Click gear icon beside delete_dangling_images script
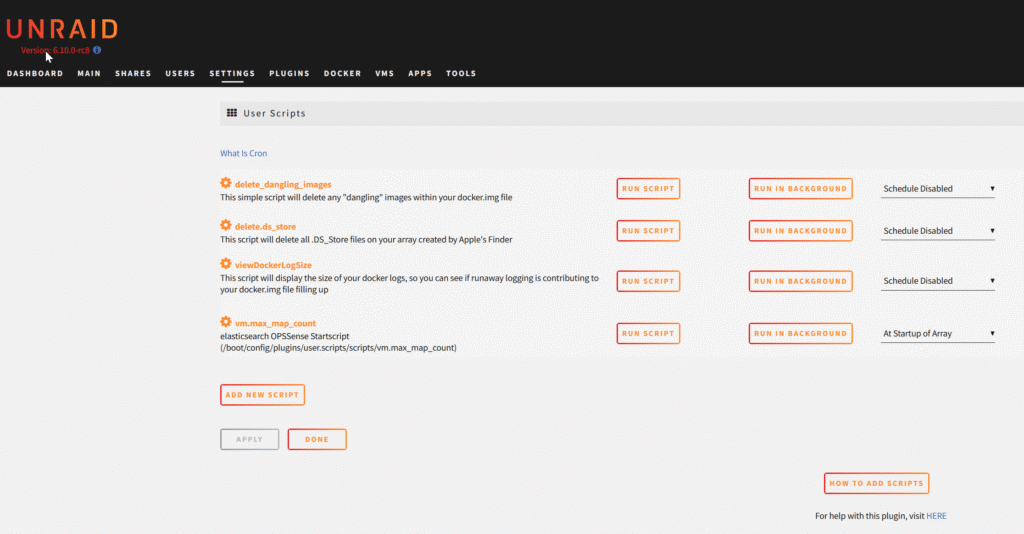The height and width of the screenshot is (534, 1024). [226, 183]
